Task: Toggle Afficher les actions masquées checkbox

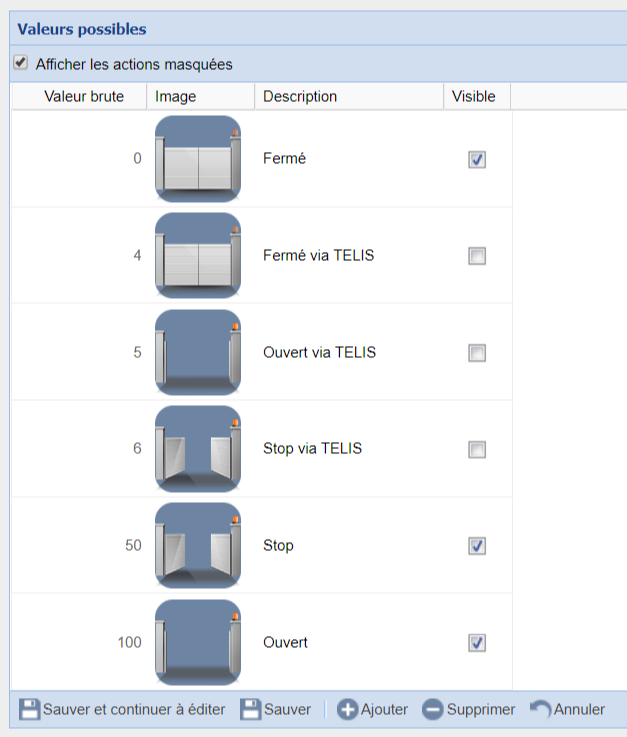Action: (x=20, y=63)
